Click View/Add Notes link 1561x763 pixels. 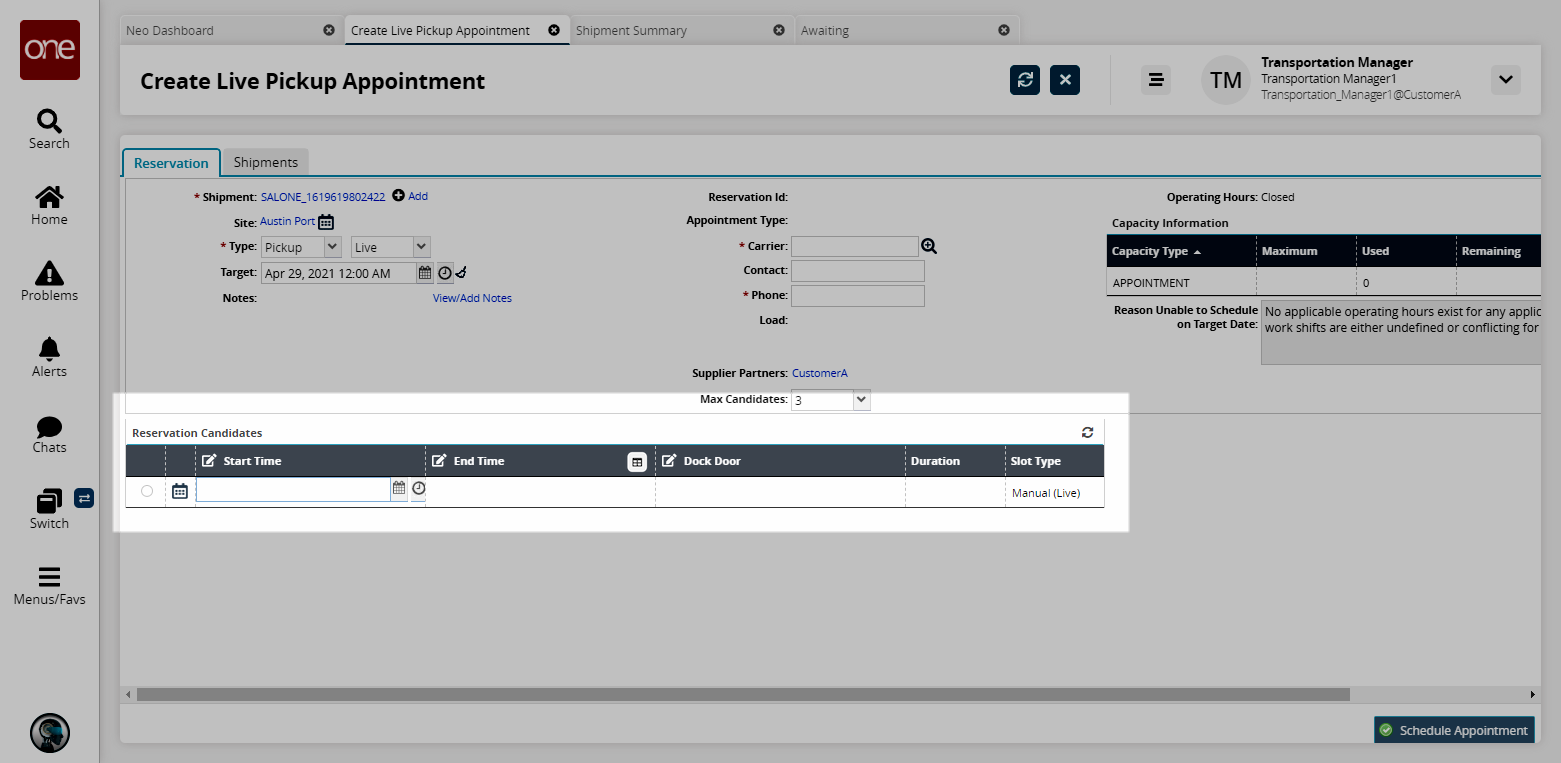tap(472, 298)
